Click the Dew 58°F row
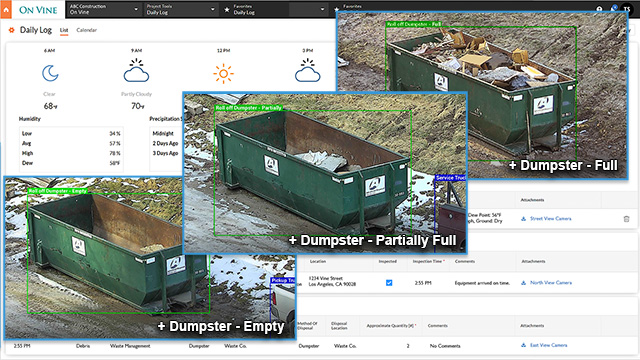Viewport: 640px width, 360px height. coord(71,163)
